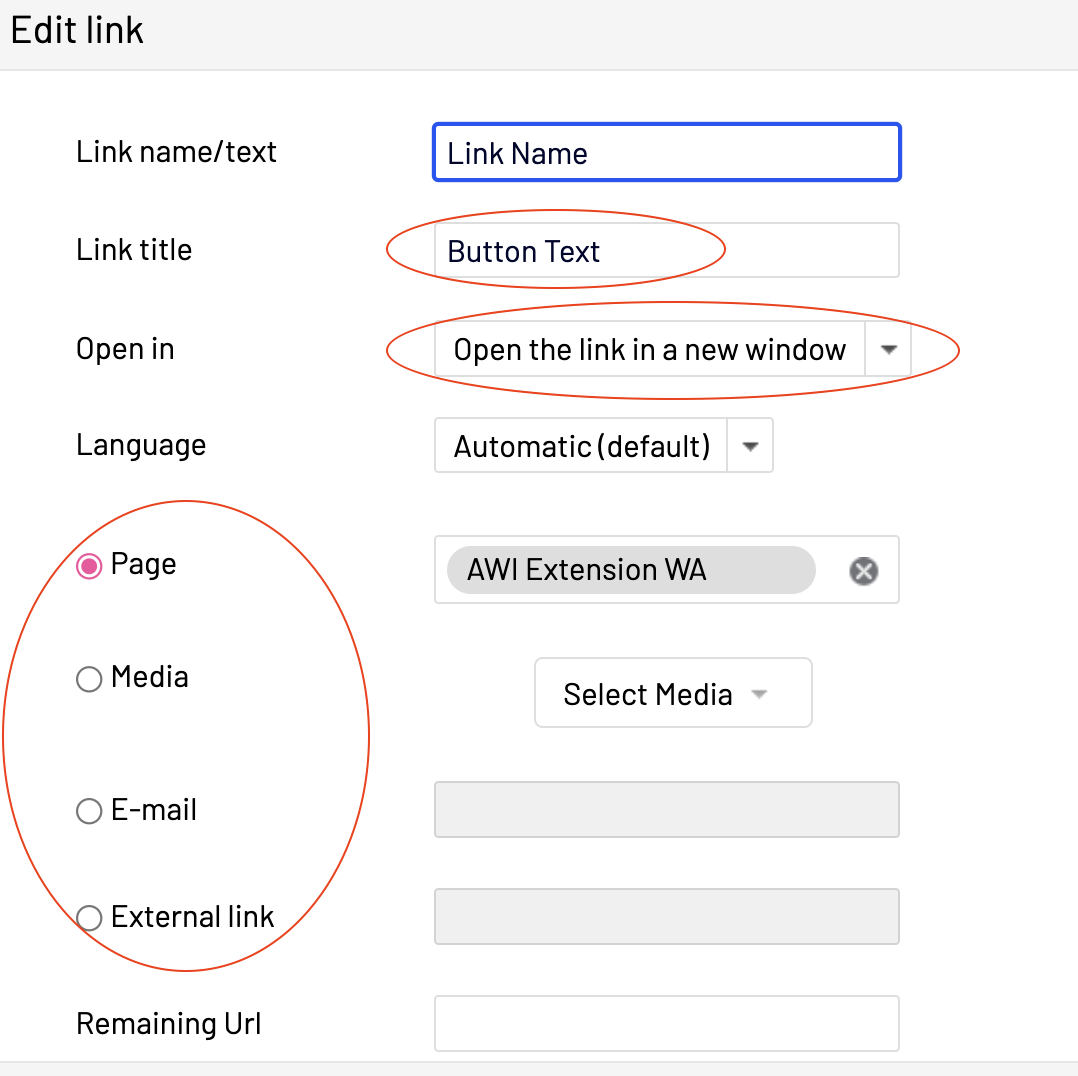Click the 'Automatic (default)' language value
The height and width of the screenshot is (1076, 1078).
coord(582,446)
